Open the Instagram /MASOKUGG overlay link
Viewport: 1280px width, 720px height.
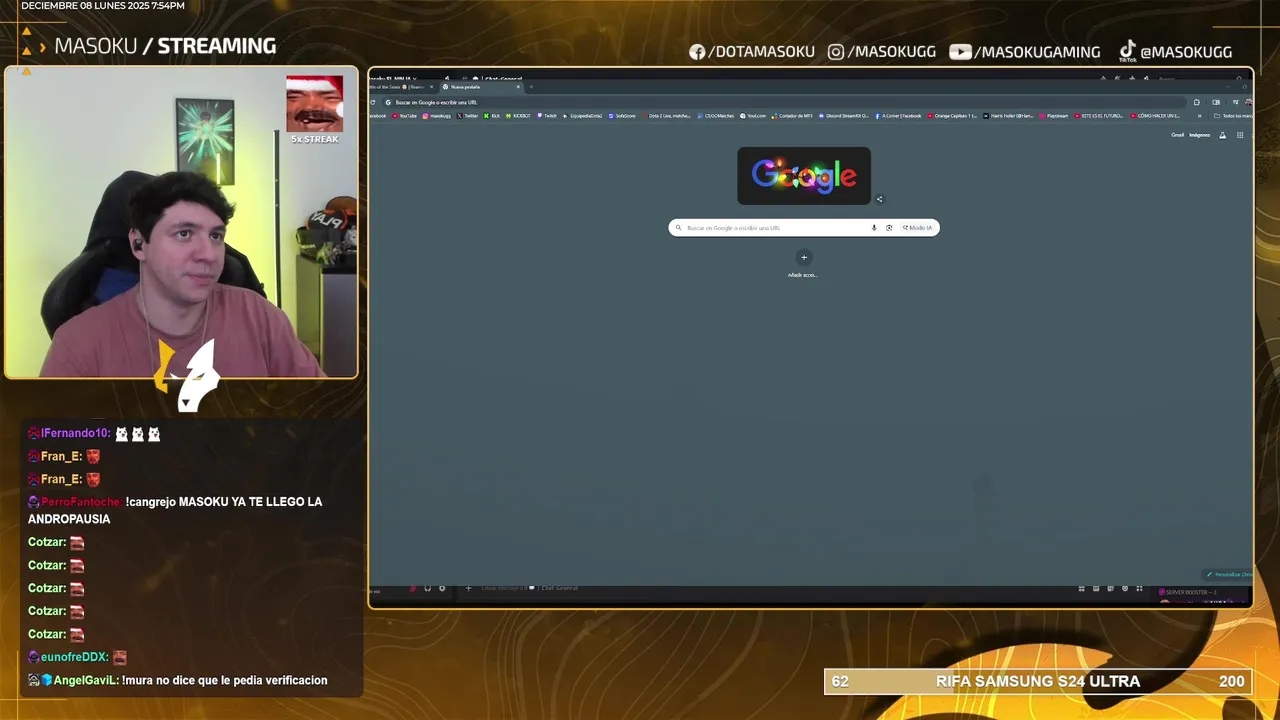coord(882,52)
